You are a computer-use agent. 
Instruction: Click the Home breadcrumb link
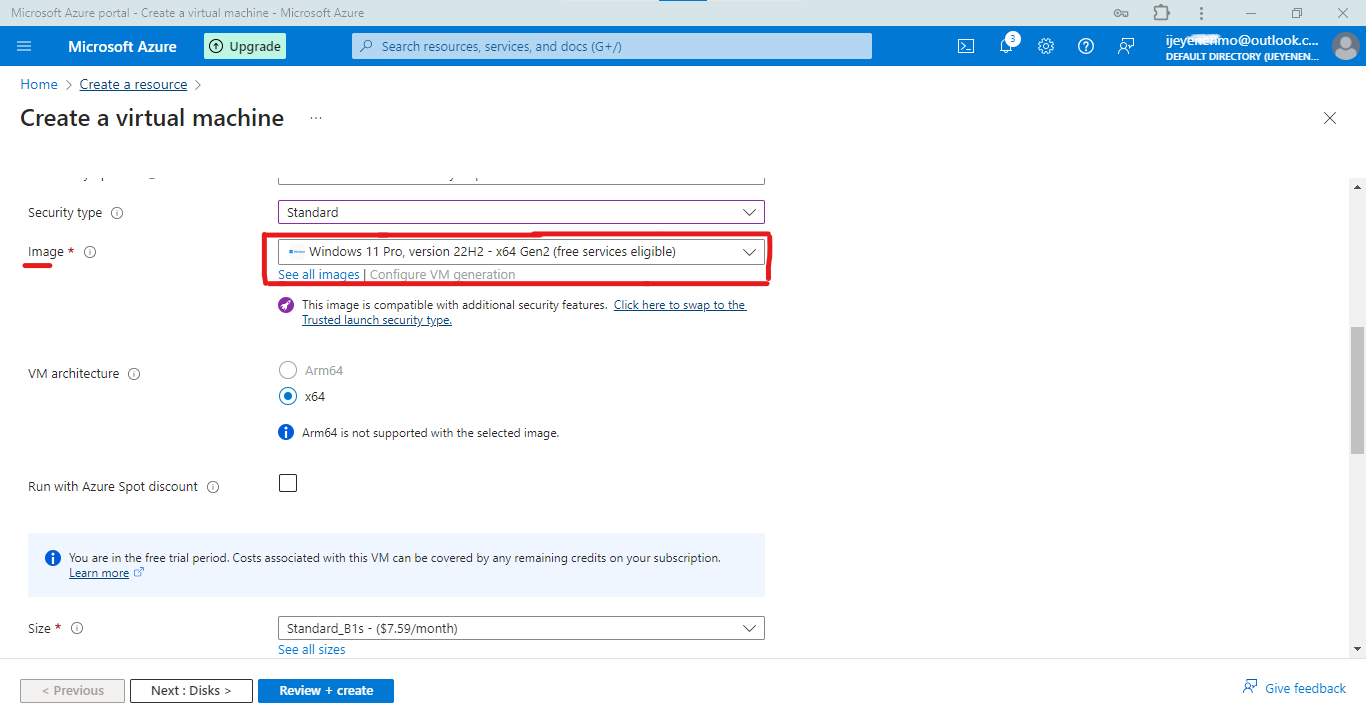click(x=39, y=85)
